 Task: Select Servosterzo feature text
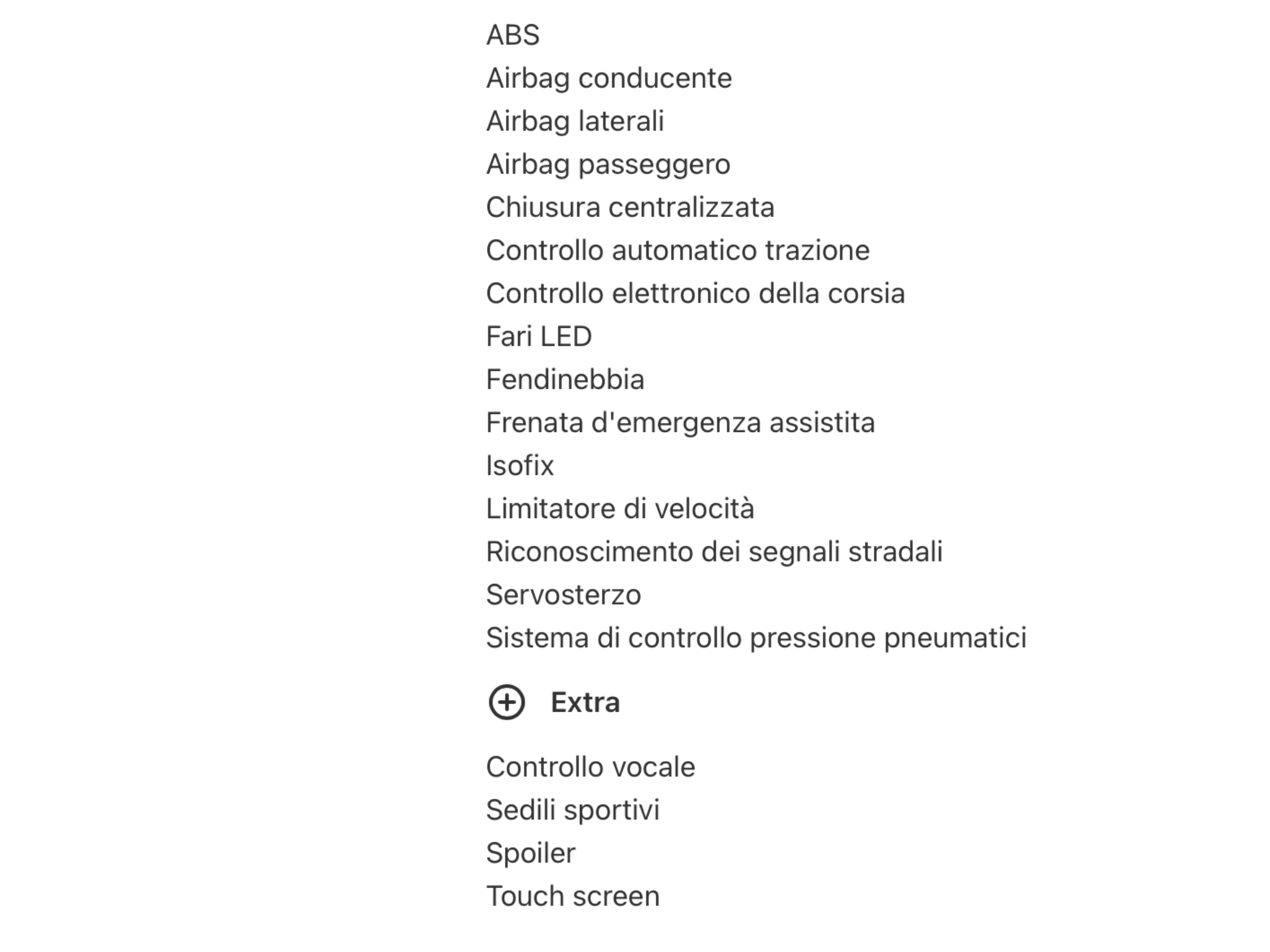[563, 595]
